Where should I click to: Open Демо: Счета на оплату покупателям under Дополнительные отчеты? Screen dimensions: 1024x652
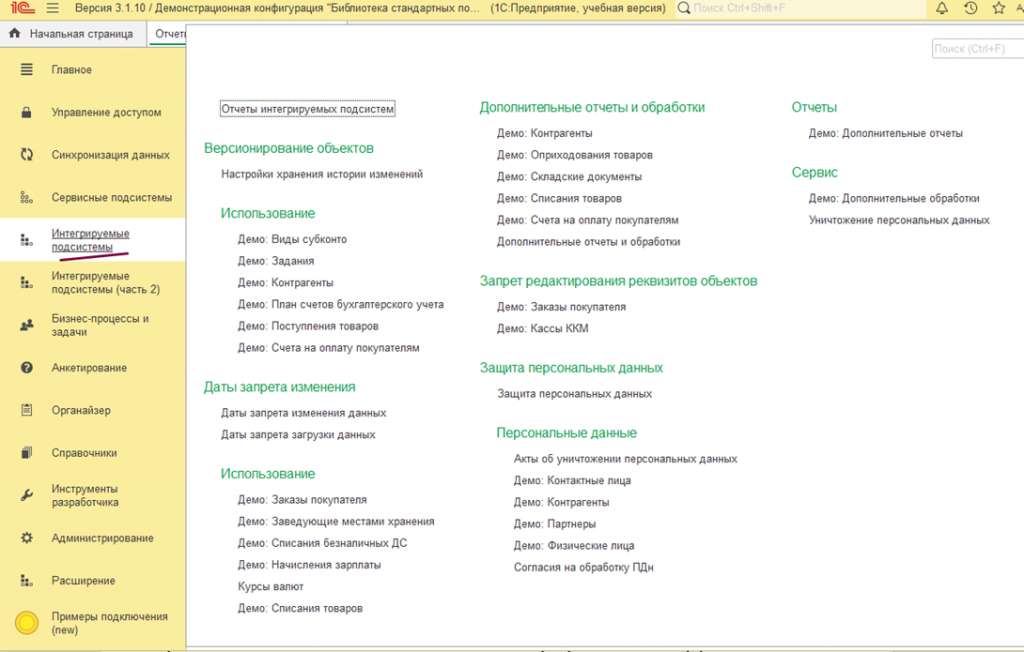(x=587, y=220)
